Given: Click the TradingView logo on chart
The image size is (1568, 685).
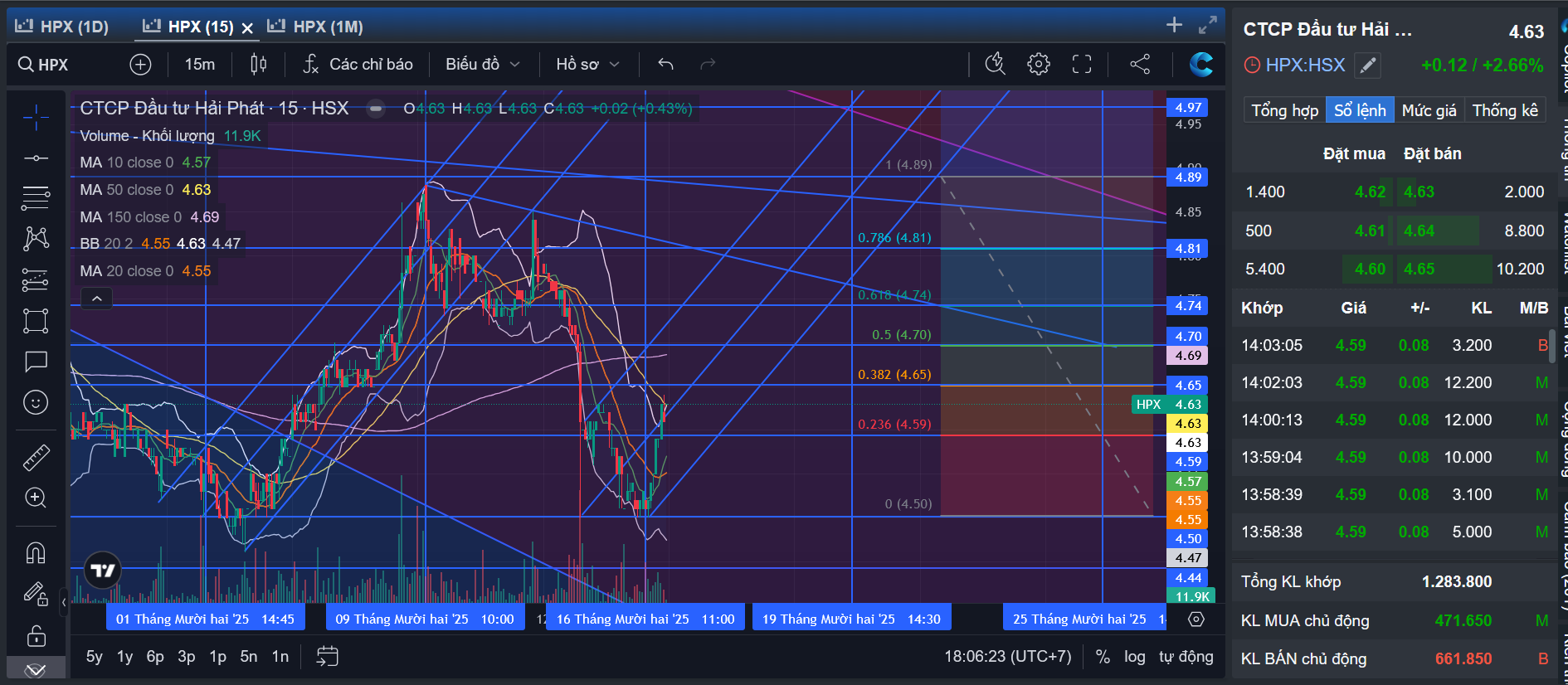Looking at the screenshot, I should (103, 571).
